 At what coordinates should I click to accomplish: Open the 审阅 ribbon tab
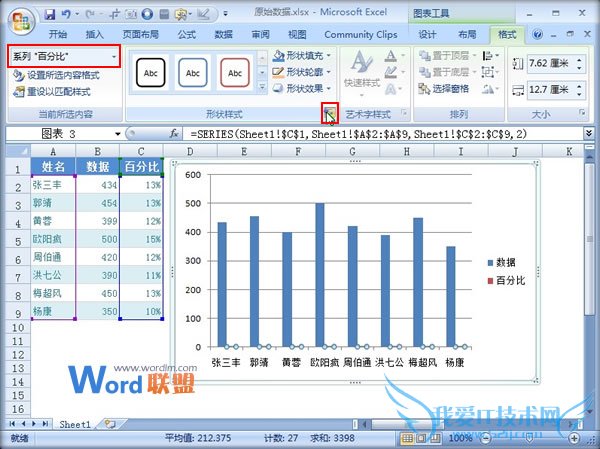pyautogui.click(x=260, y=35)
